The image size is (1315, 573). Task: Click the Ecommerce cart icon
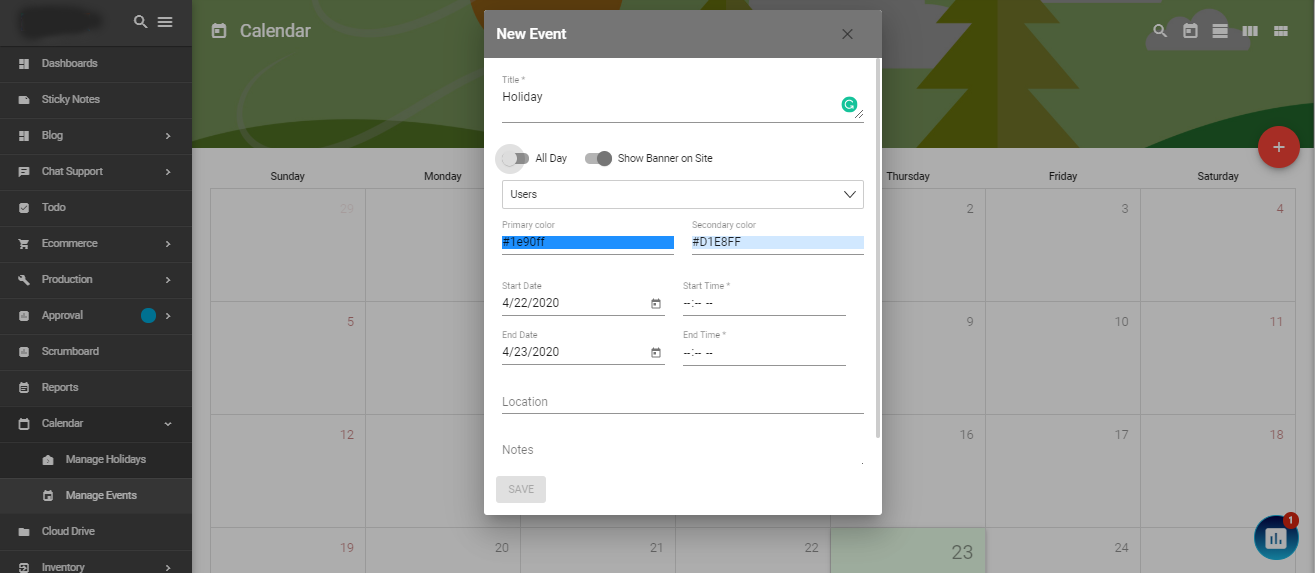pyautogui.click(x=24, y=244)
